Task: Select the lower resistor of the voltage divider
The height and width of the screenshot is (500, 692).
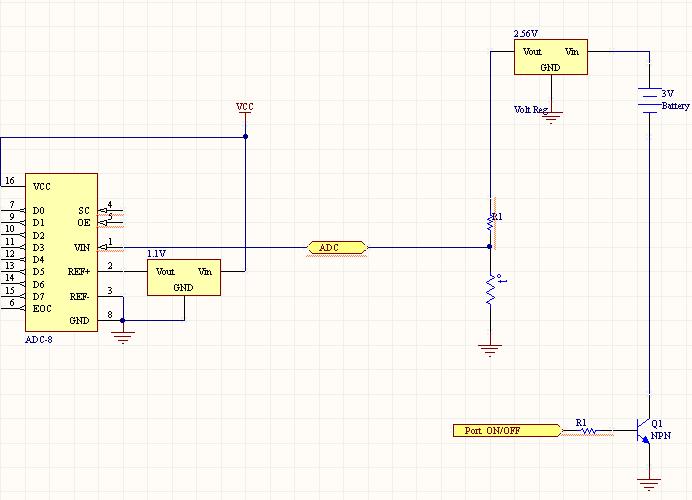Action: click(x=490, y=289)
